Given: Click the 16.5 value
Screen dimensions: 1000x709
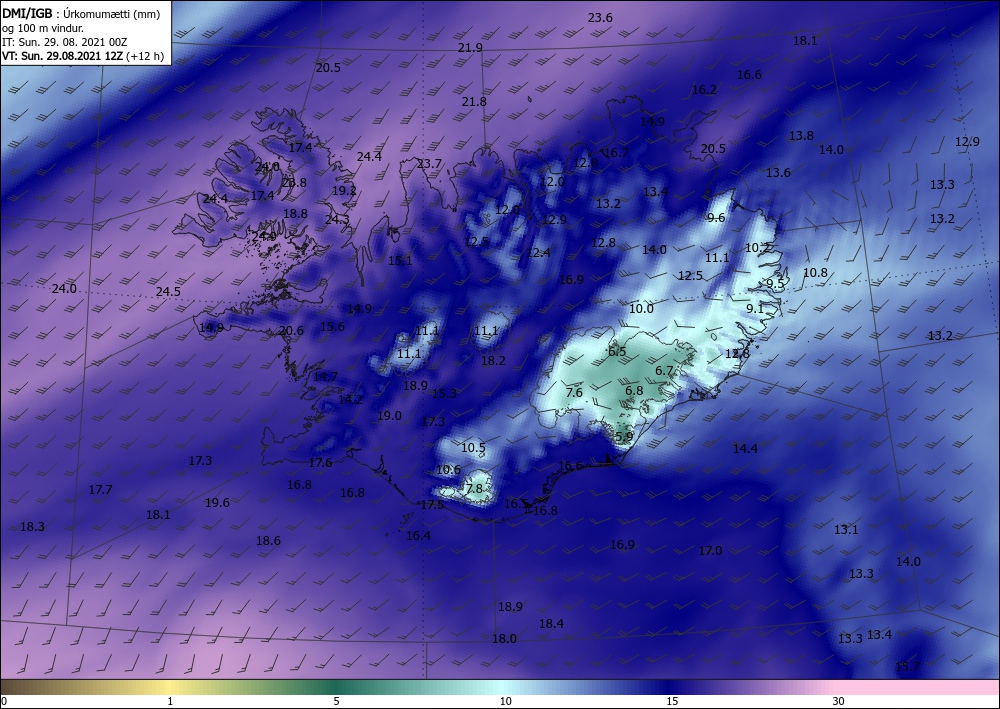Looking at the screenshot, I should [x=517, y=504].
